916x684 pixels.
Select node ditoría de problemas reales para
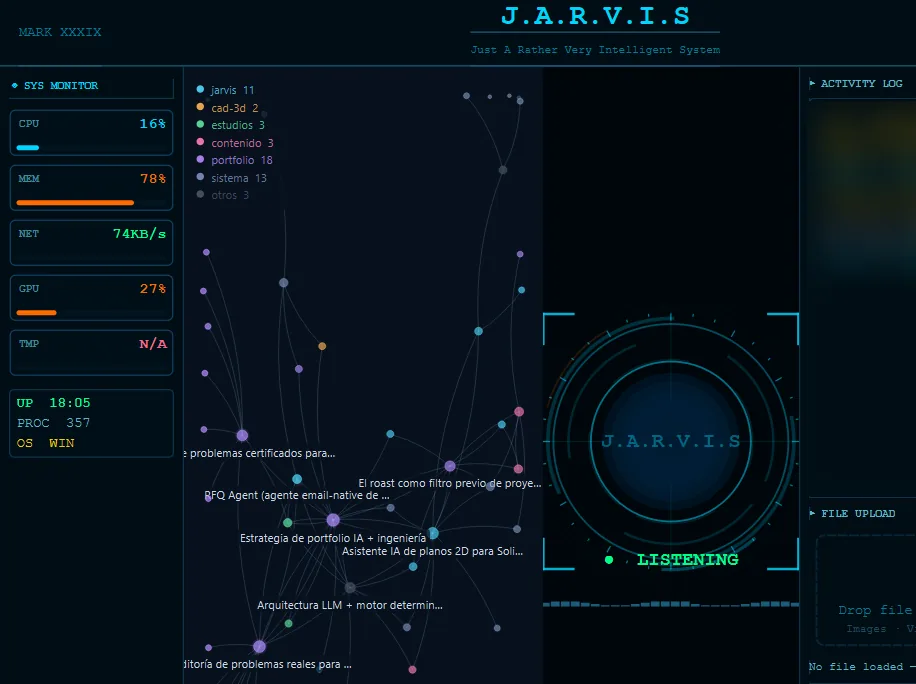(259, 647)
